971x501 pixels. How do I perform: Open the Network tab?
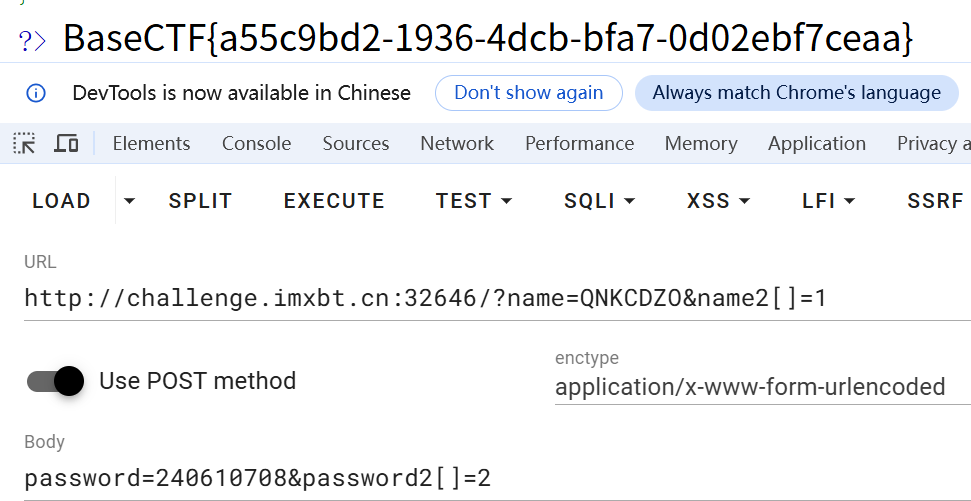pos(457,144)
